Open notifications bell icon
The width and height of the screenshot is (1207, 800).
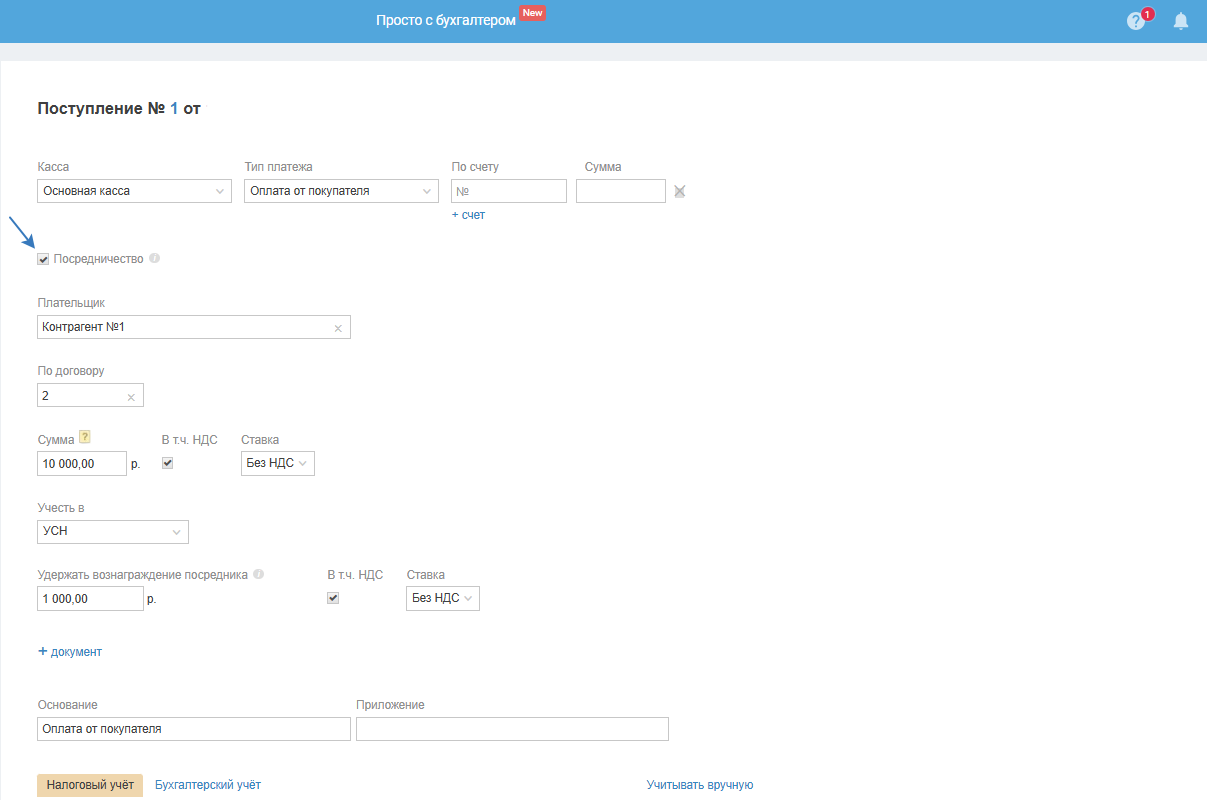click(1181, 21)
